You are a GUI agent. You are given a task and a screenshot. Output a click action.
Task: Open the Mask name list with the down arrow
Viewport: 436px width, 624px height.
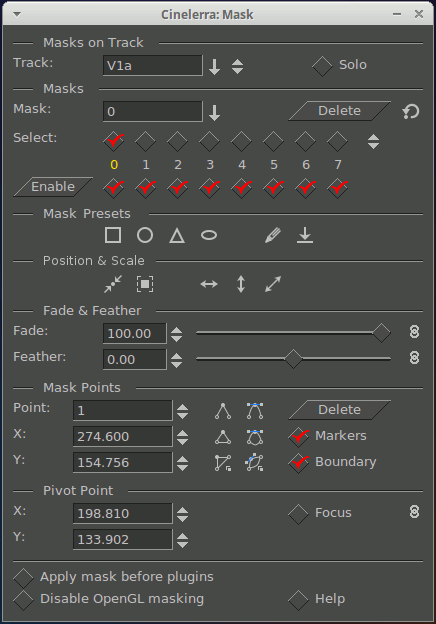214,113
